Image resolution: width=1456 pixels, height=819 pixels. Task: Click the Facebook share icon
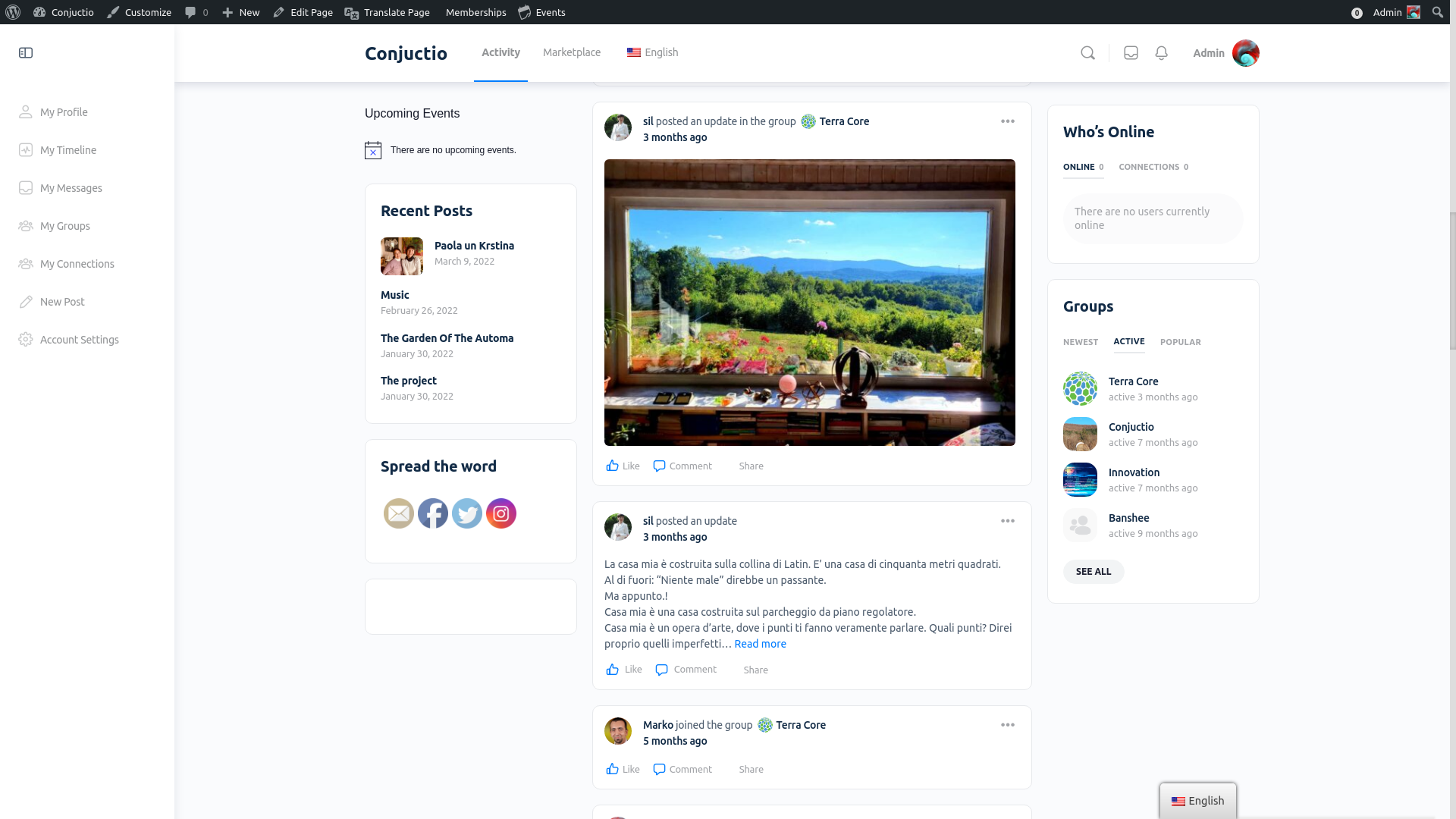(x=433, y=513)
